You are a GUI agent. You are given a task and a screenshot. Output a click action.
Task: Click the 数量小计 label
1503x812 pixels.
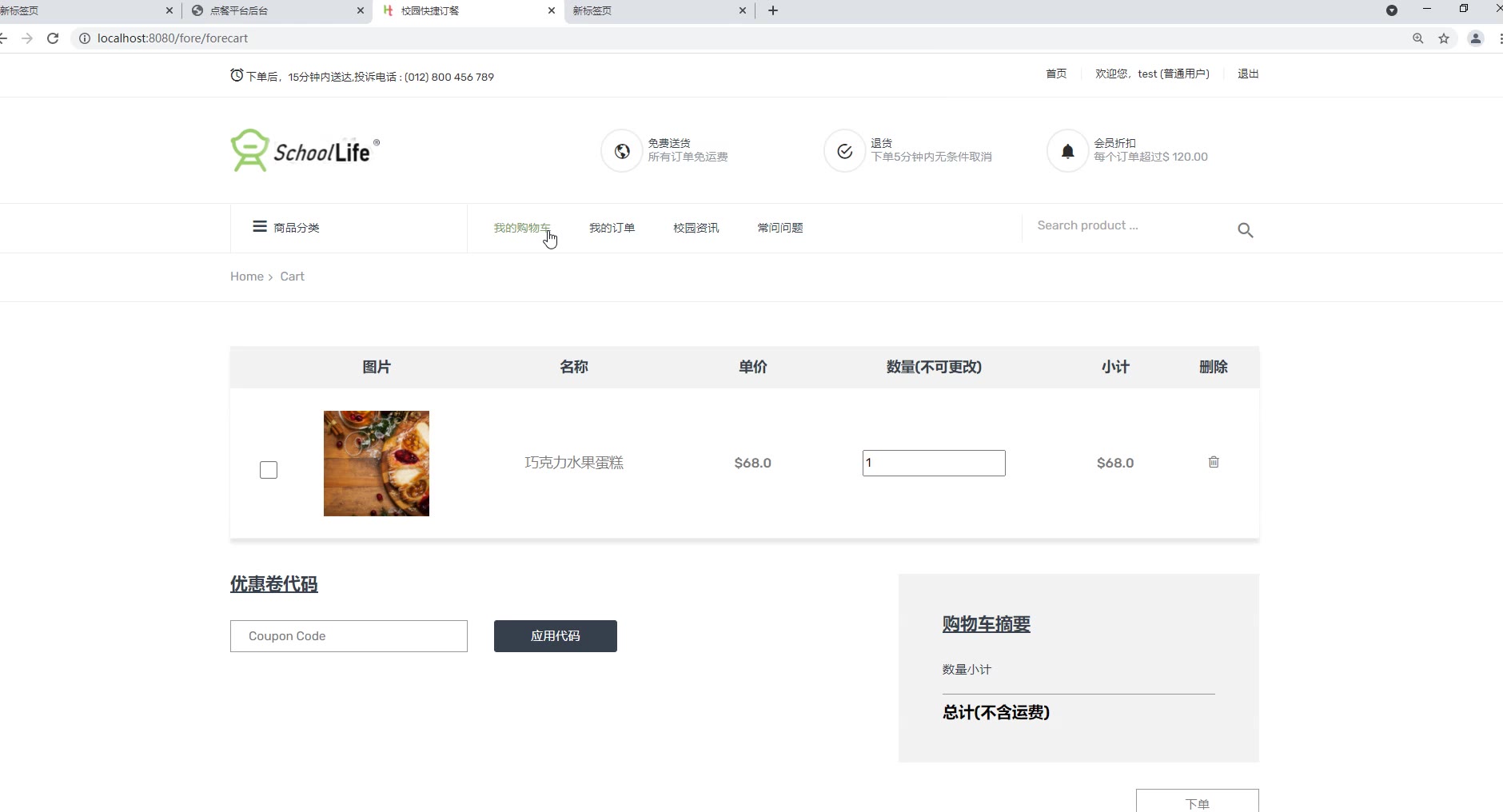coord(967,670)
